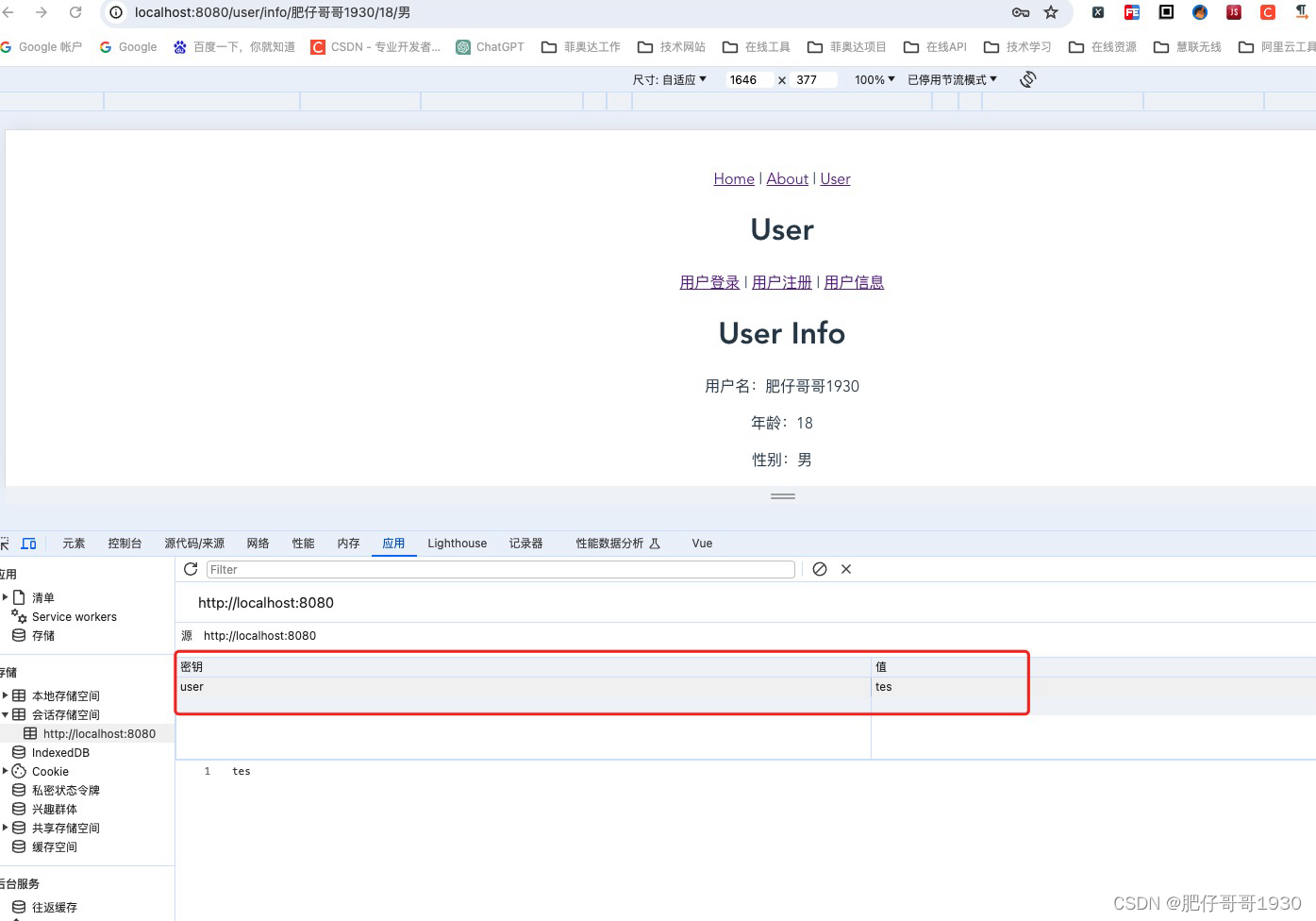
Task: Click the 用户登录 link
Action: point(709,282)
